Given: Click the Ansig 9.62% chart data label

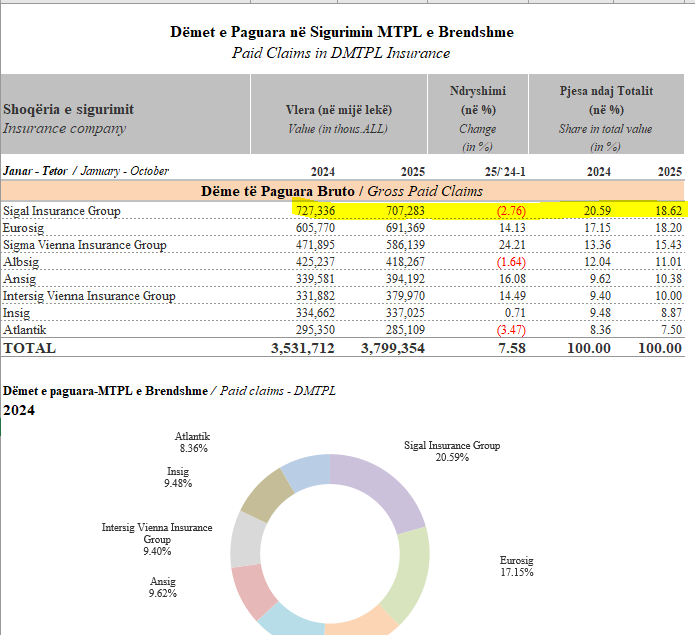Looking at the screenshot, I should click(x=162, y=587).
